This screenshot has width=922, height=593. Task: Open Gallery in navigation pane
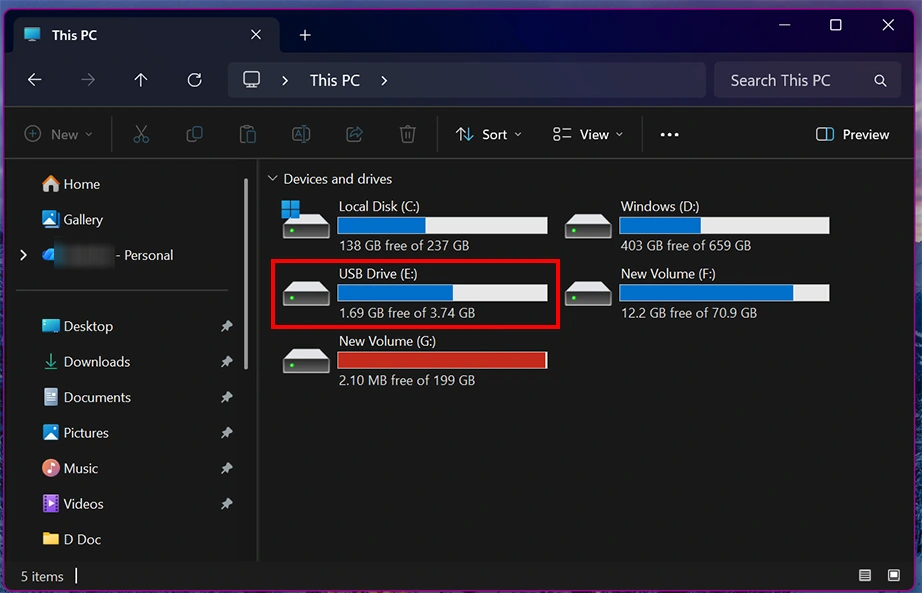pos(72,219)
